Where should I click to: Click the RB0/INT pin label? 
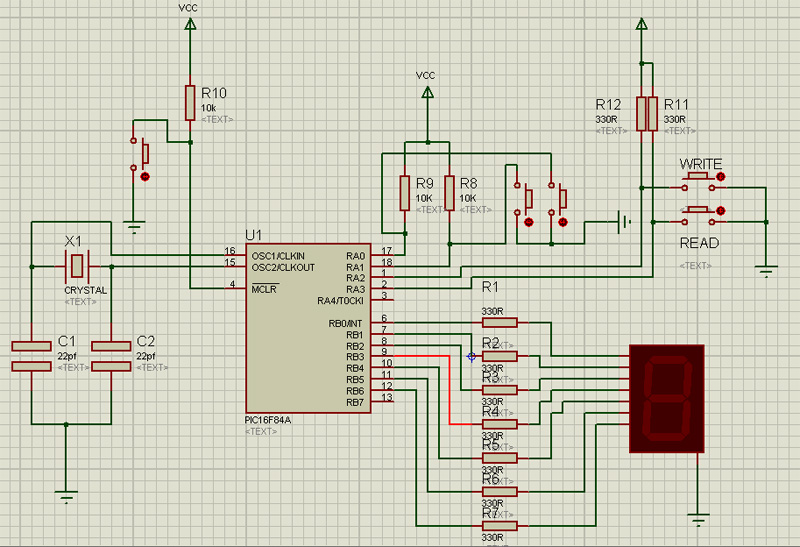(x=345, y=324)
